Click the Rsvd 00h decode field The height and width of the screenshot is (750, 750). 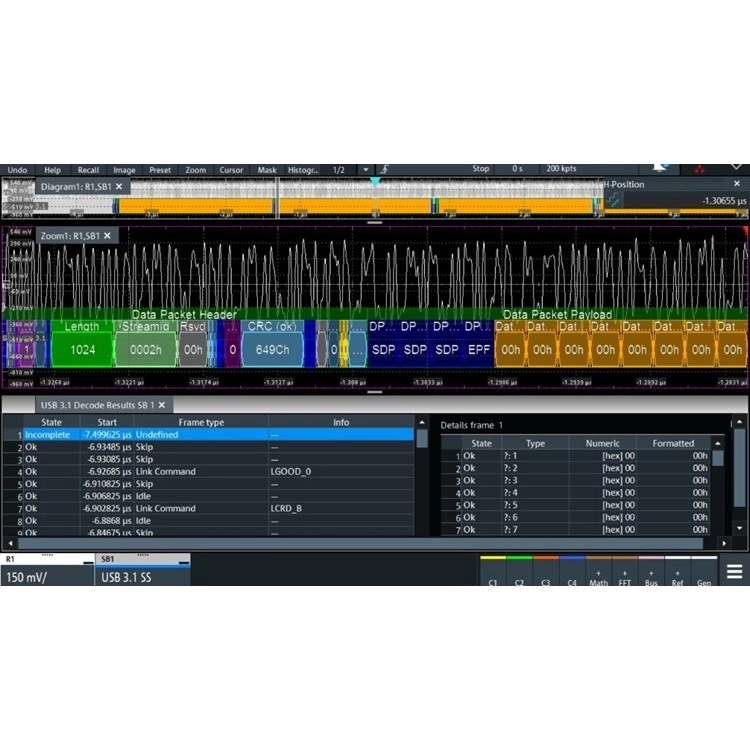tap(193, 343)
